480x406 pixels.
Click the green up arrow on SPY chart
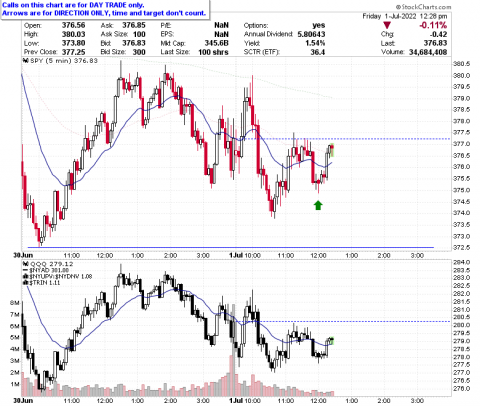tap(318, 205)
